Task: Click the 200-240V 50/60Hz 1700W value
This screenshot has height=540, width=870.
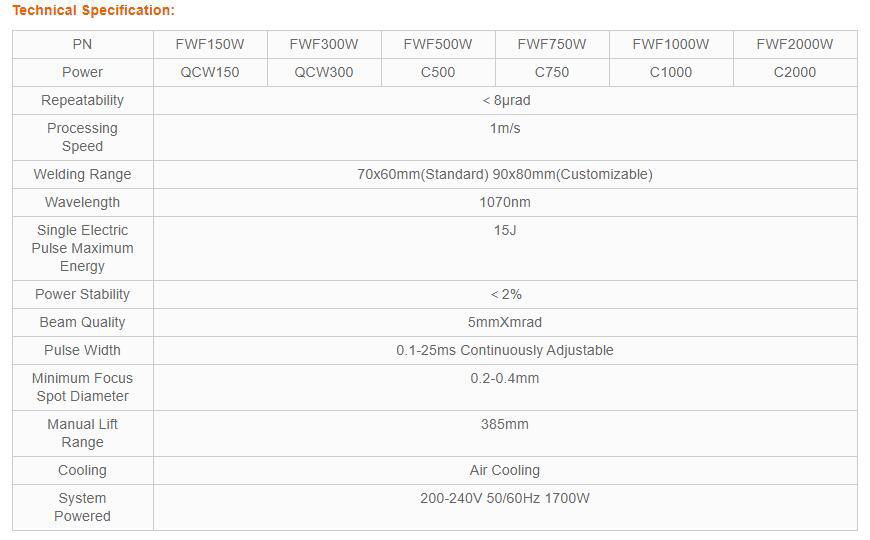Action: pos(505,498)
